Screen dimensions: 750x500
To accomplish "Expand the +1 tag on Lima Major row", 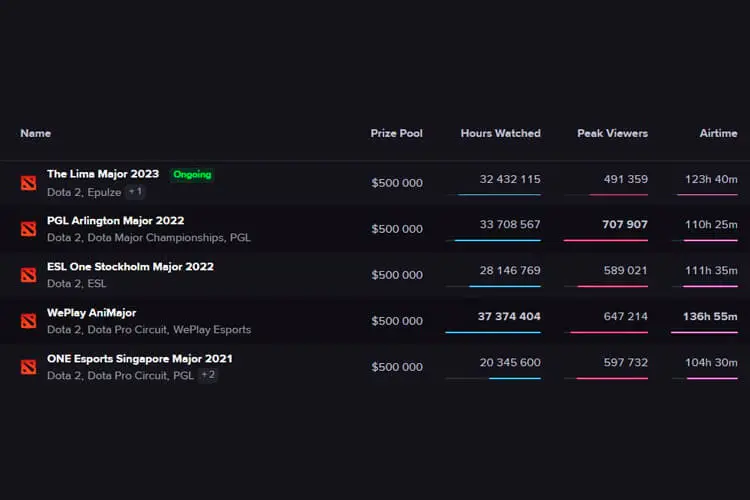I will [x=135, y=192].
